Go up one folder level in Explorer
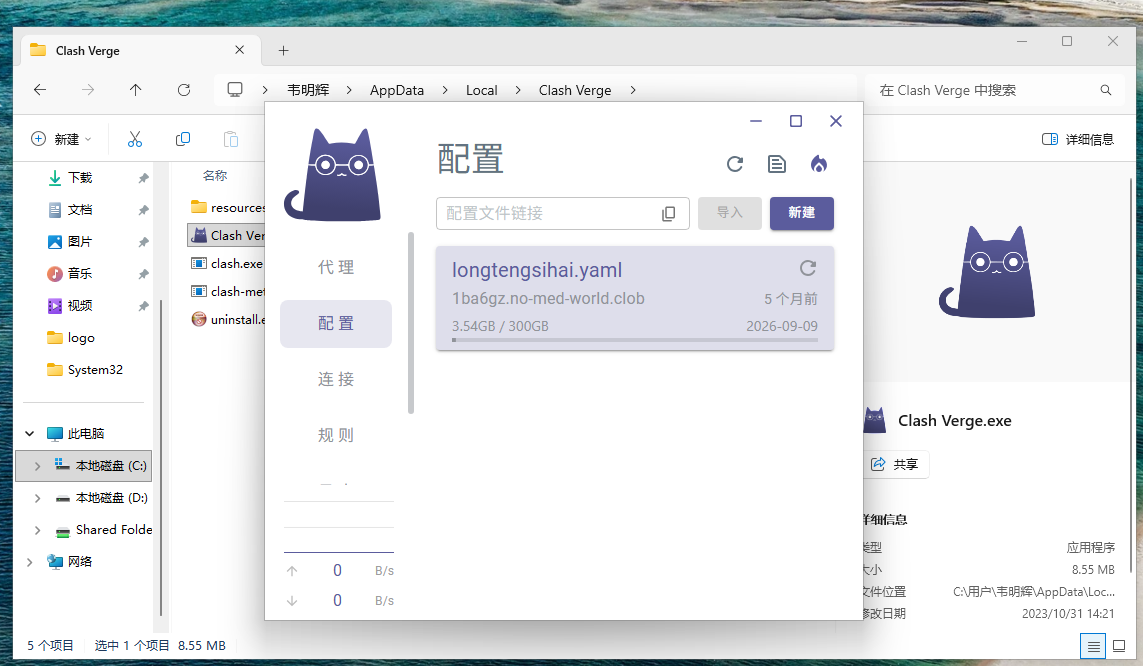The image size is (1143, 666). pyautogui.click(x=136, y=90)
